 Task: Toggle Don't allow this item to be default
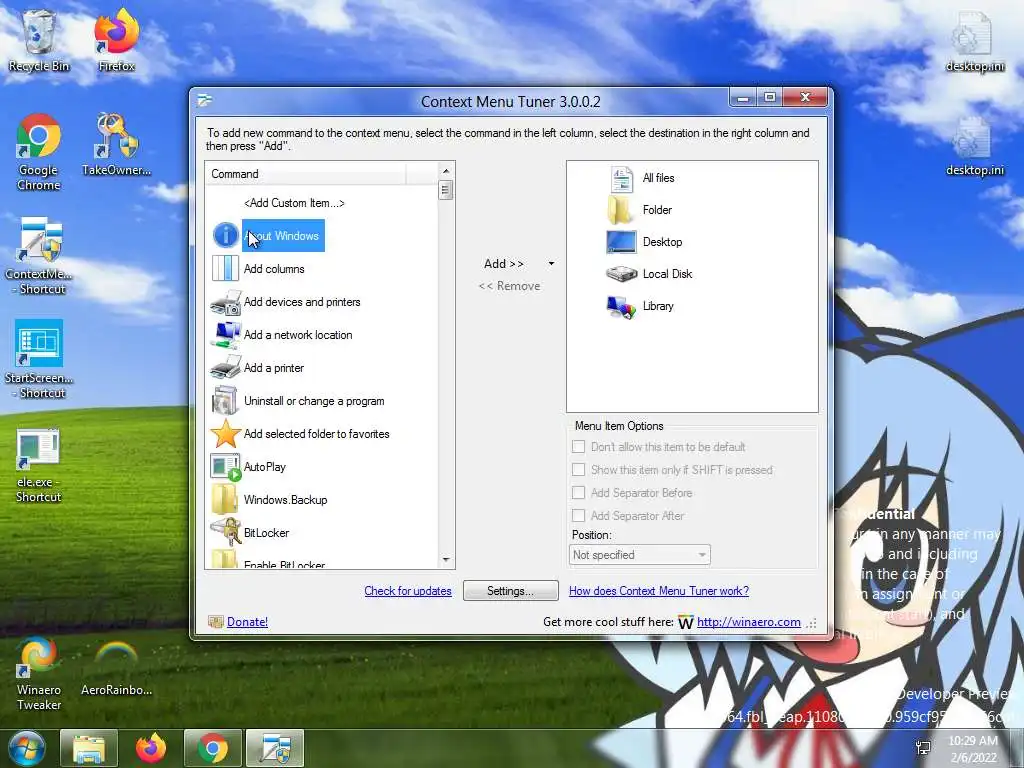coord(579,447)
